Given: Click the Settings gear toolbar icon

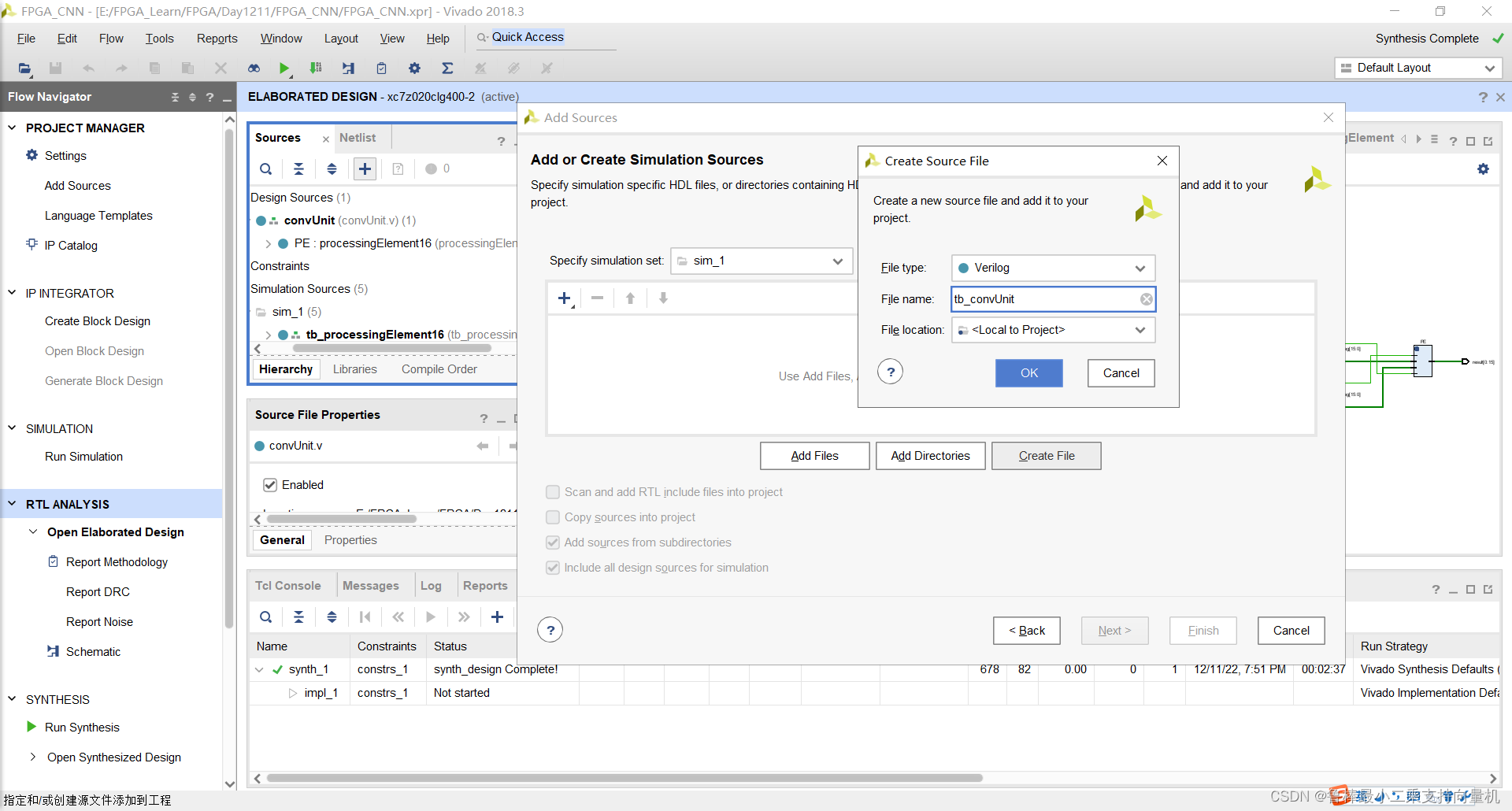Looking at the screenshot, I should 414,69.
